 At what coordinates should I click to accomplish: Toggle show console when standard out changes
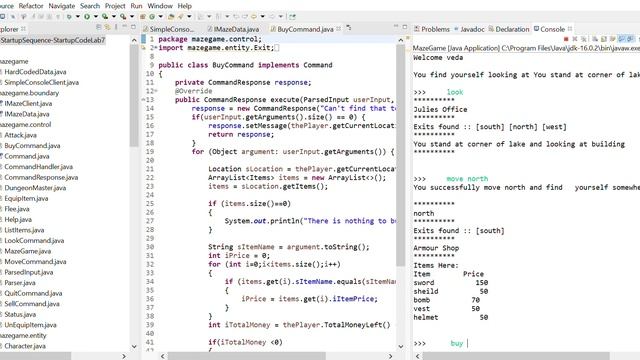click(621, 39)
